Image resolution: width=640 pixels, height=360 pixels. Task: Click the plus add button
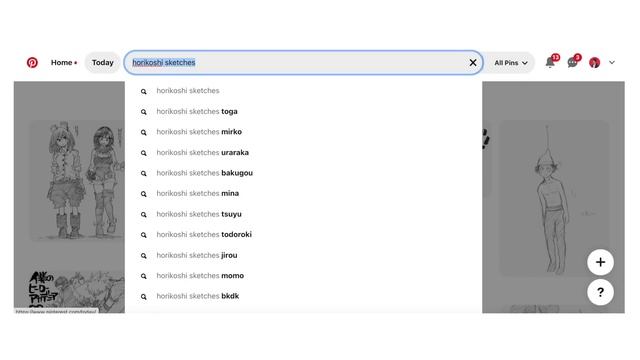point(600,262)
